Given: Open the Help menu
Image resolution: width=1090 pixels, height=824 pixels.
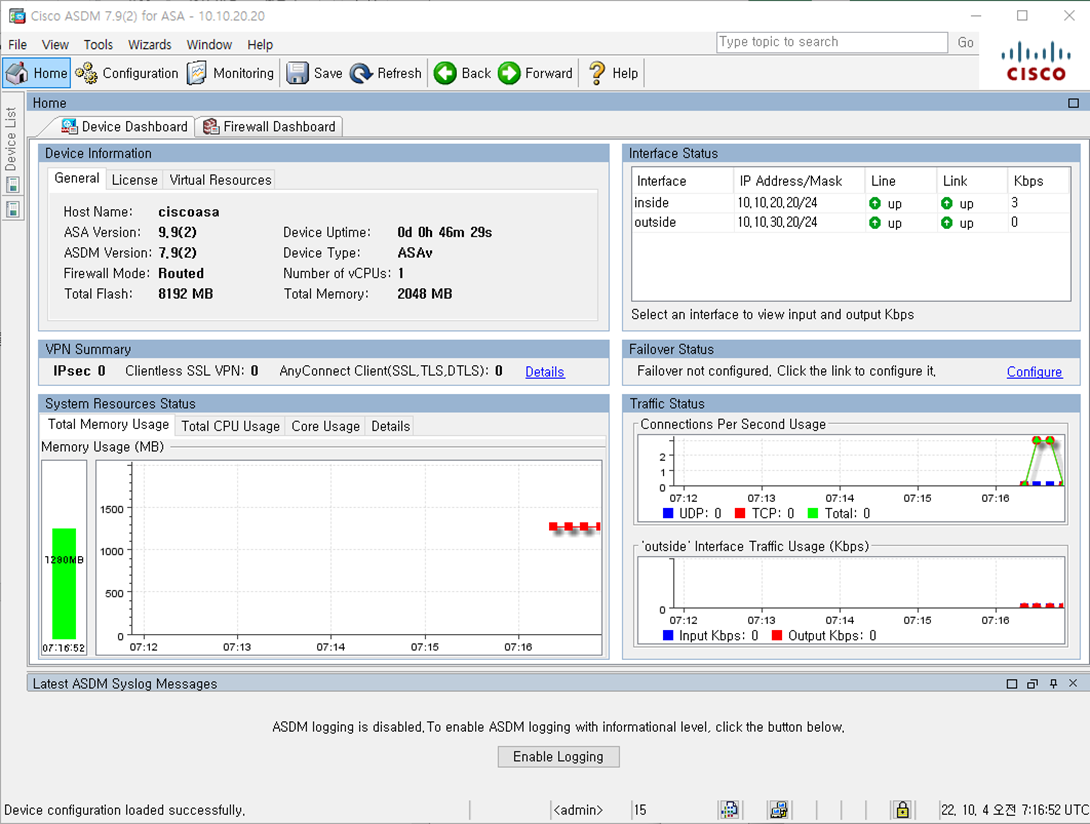Looking at the screenshot, I should click(260, 45).
